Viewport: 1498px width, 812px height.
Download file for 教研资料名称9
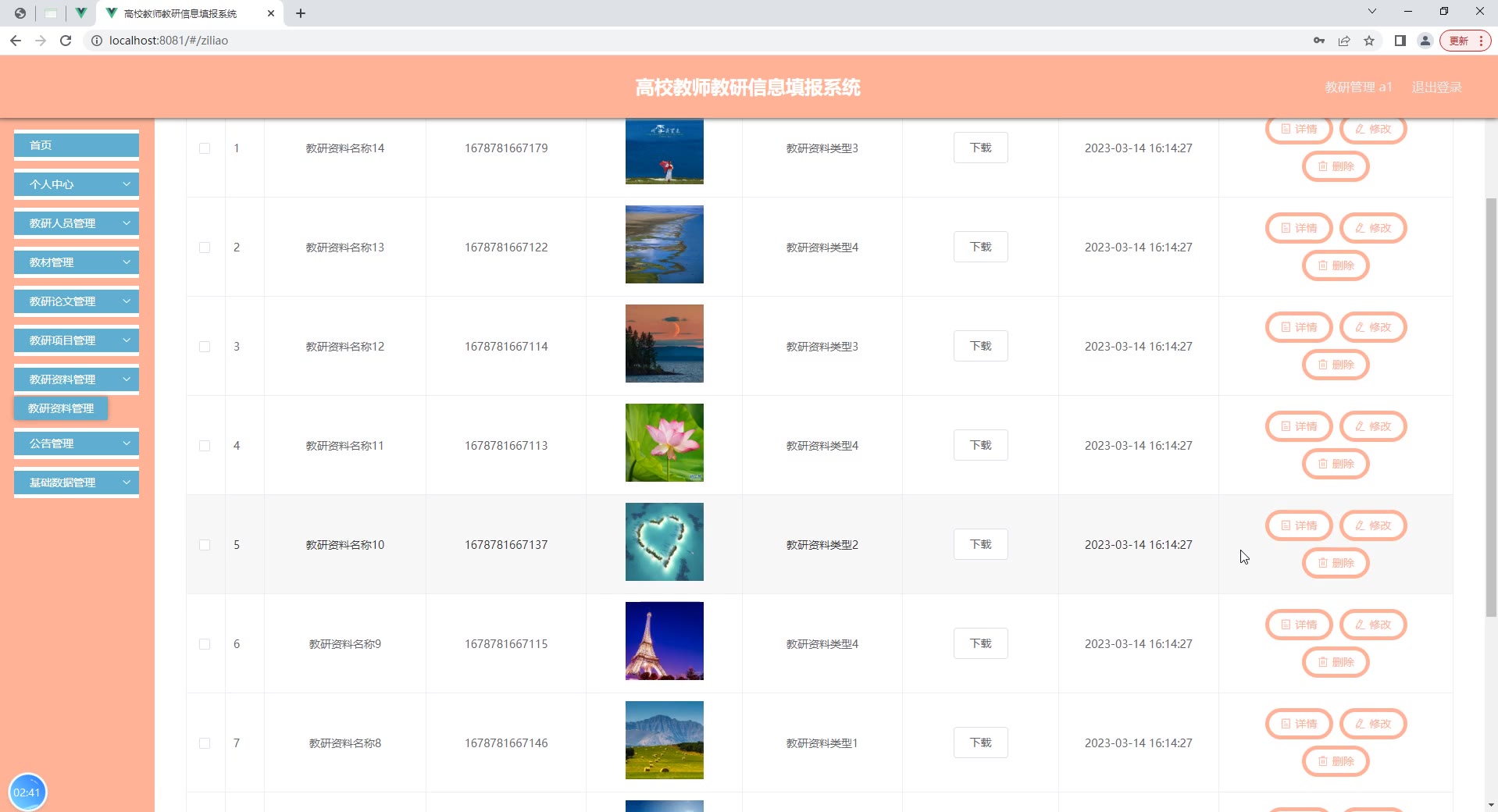(x=981, y=643)
